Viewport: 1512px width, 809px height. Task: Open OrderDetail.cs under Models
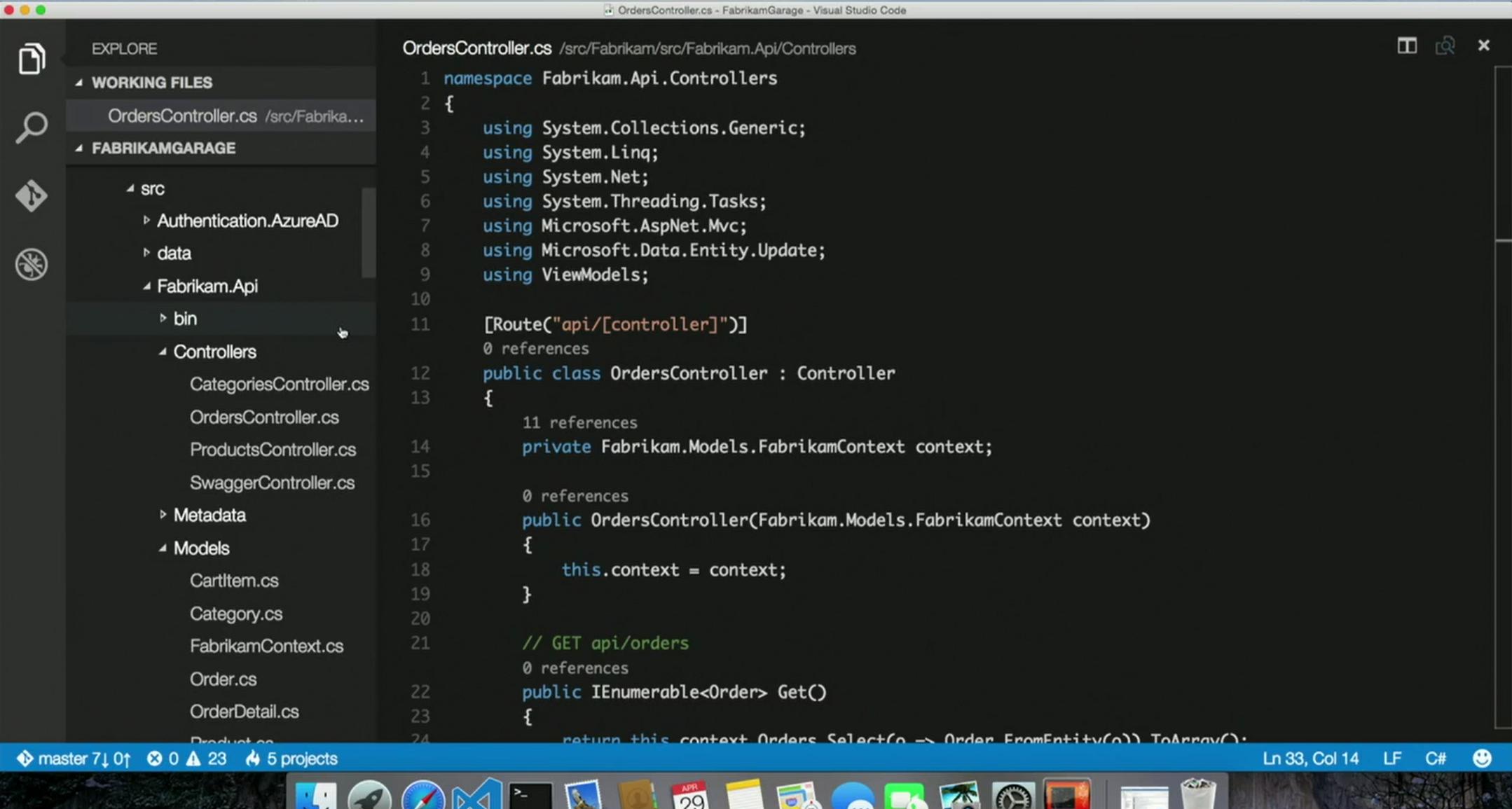click(244, 711)
